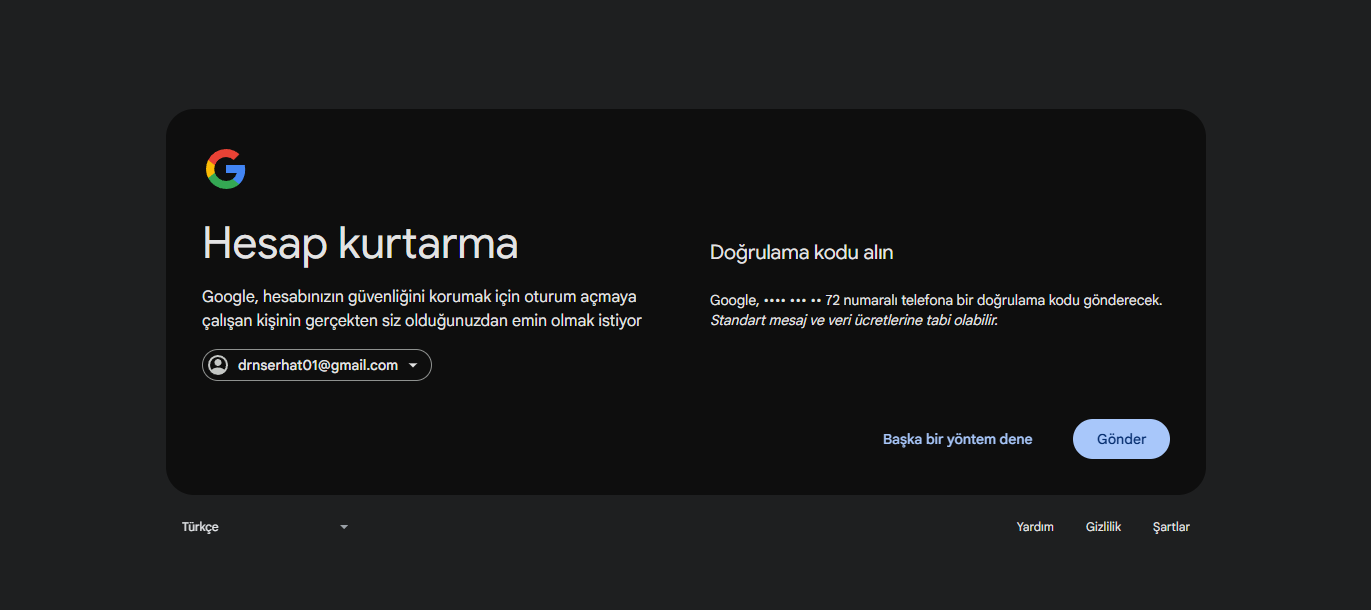Click the Gönder button
Screen dimensions: 1371x610
click(1121, 439)
